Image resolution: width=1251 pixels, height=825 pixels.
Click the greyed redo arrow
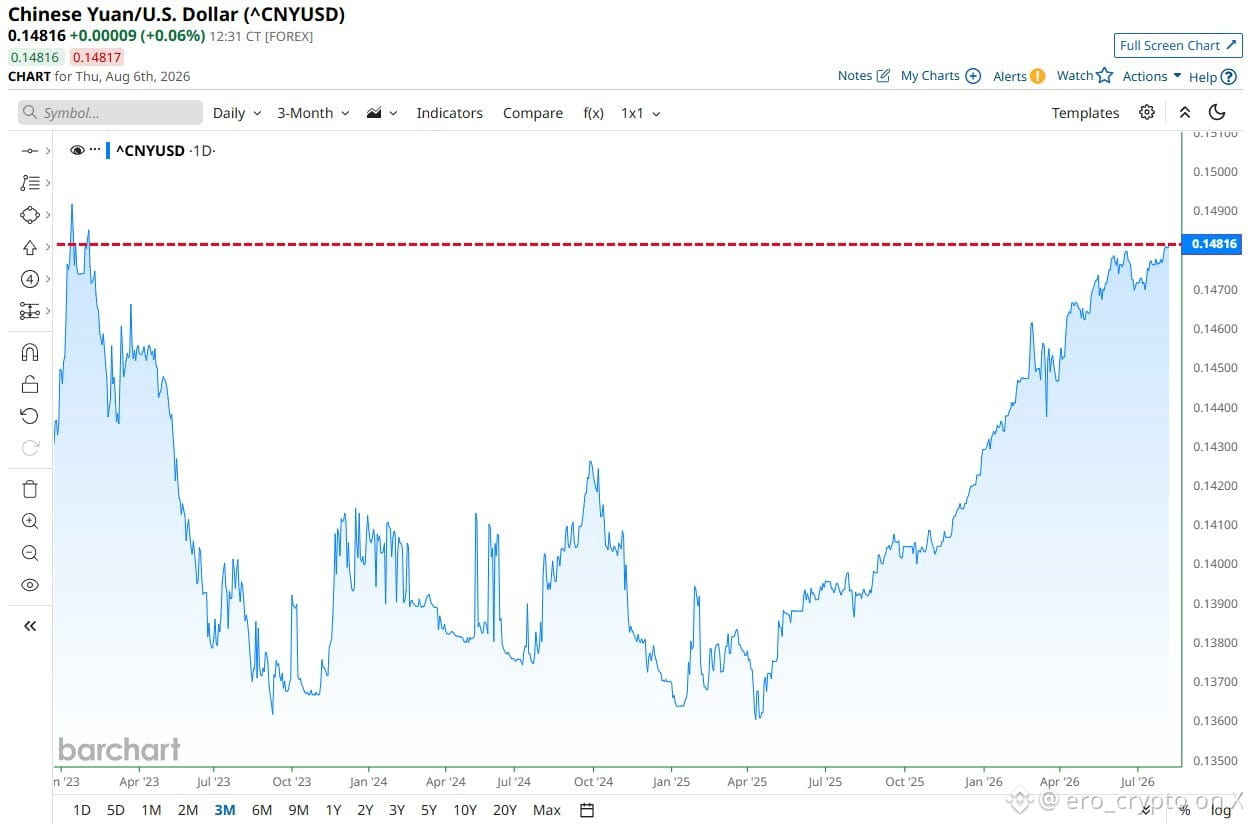point(30,448)
